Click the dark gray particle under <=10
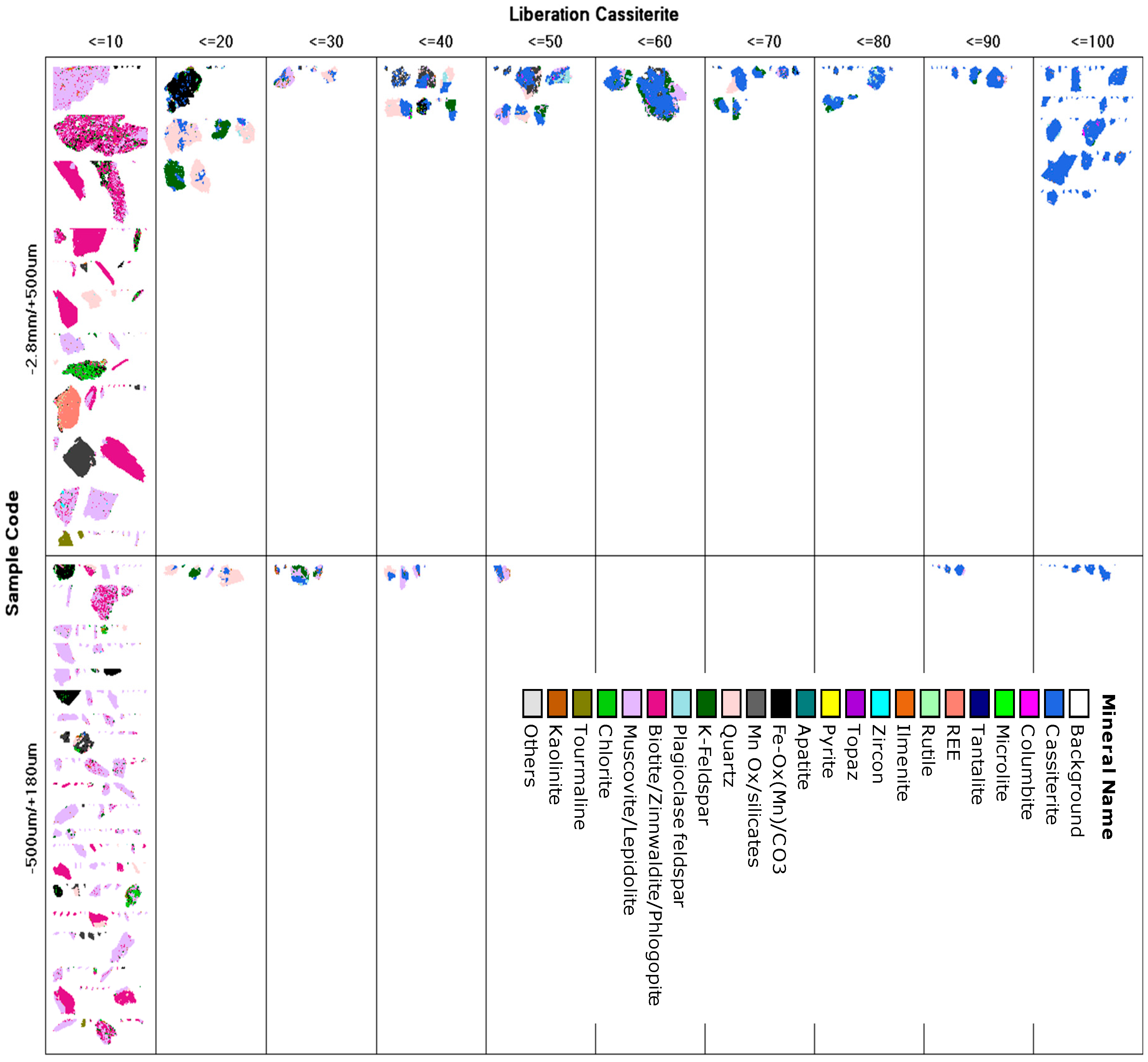 [x=79, y=458]
